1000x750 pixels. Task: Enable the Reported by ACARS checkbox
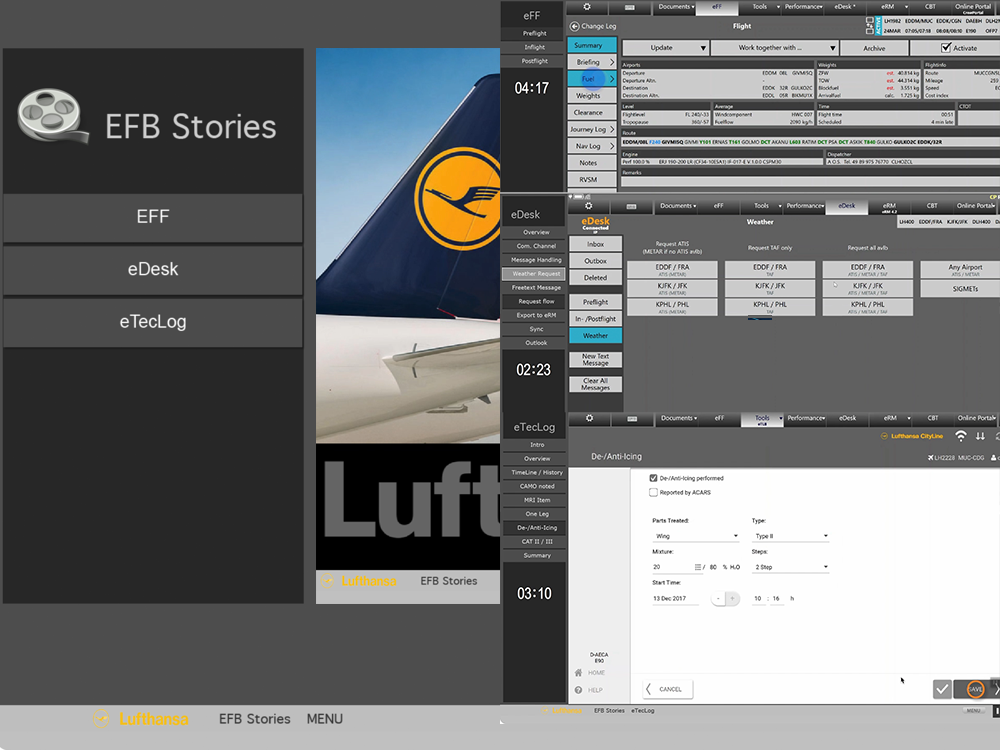click(654, 492)
